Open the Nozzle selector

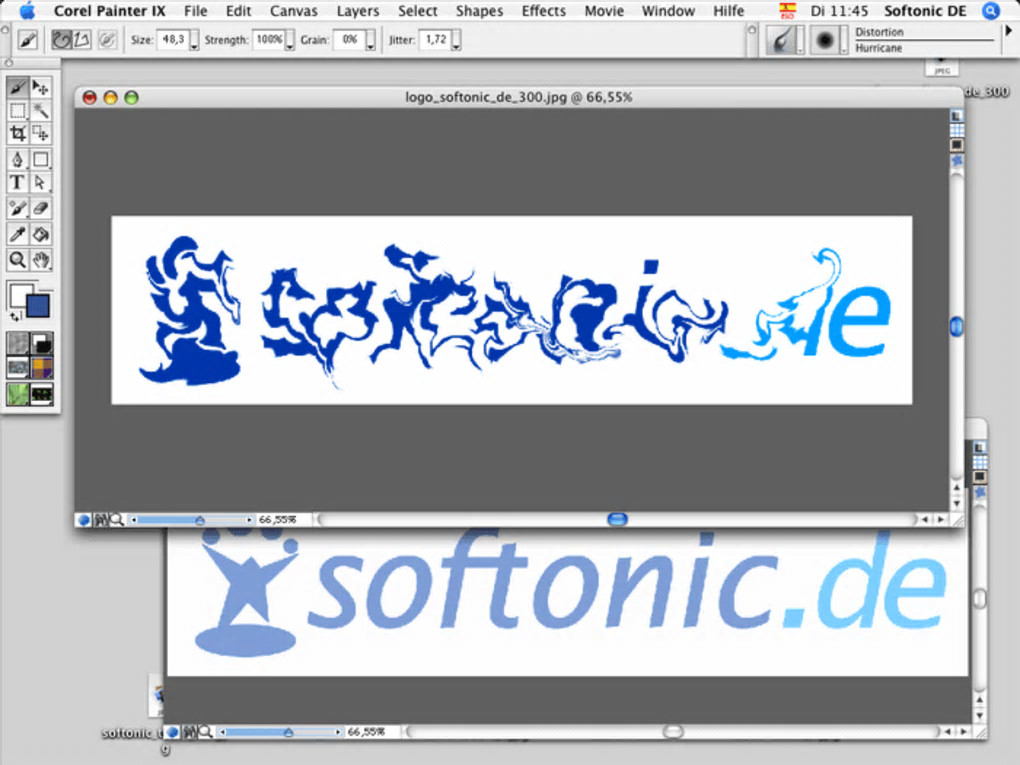42,394
